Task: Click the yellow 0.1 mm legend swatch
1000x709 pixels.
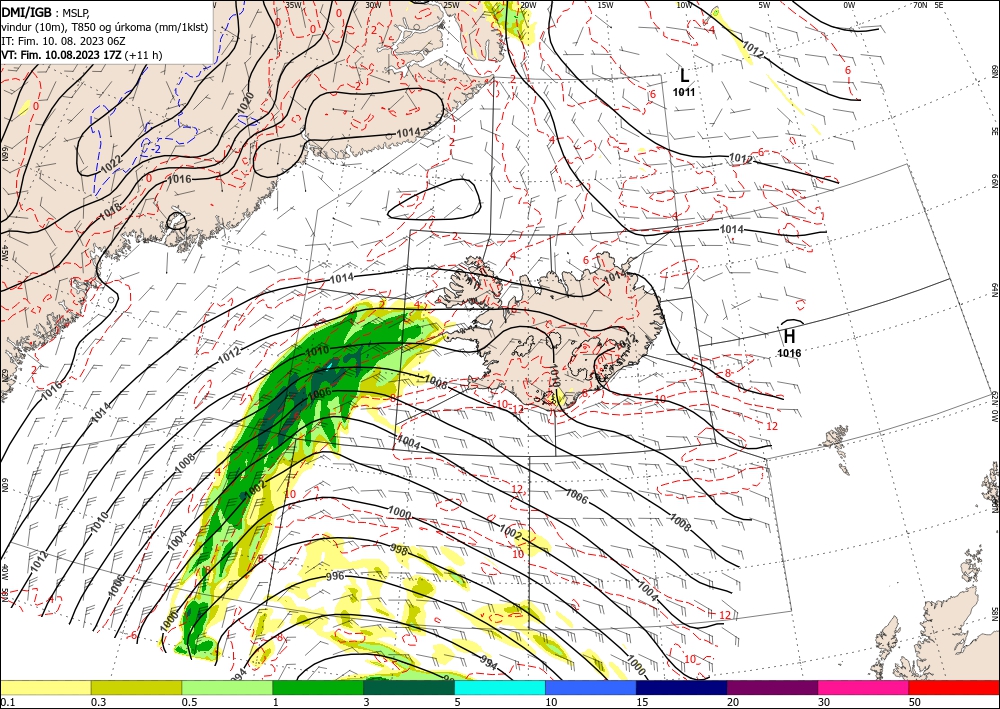Action: pos(45,687)
